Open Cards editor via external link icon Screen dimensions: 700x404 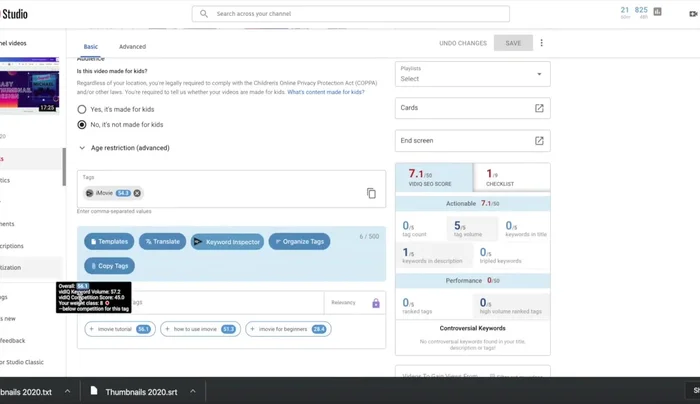coord(539,108)
